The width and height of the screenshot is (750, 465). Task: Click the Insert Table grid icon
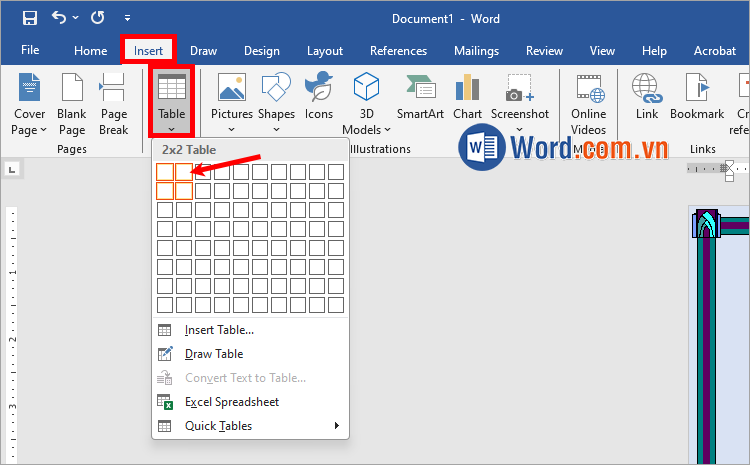[165, 330]
